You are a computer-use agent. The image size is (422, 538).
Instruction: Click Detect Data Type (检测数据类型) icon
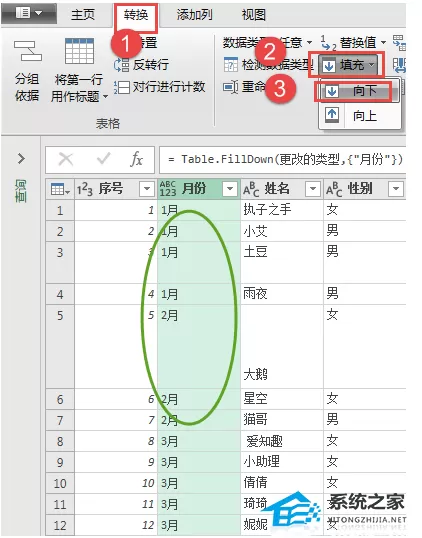click(x=231, y=65)
